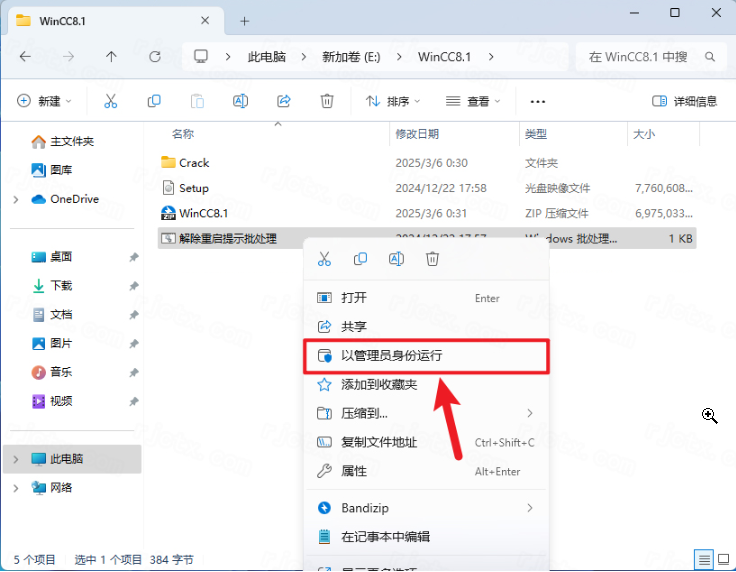Image resolution: width=736 pixels, height=572 pixels.
Task: Choose 打开 in the context menu
Action: click(x=426, y=298)
